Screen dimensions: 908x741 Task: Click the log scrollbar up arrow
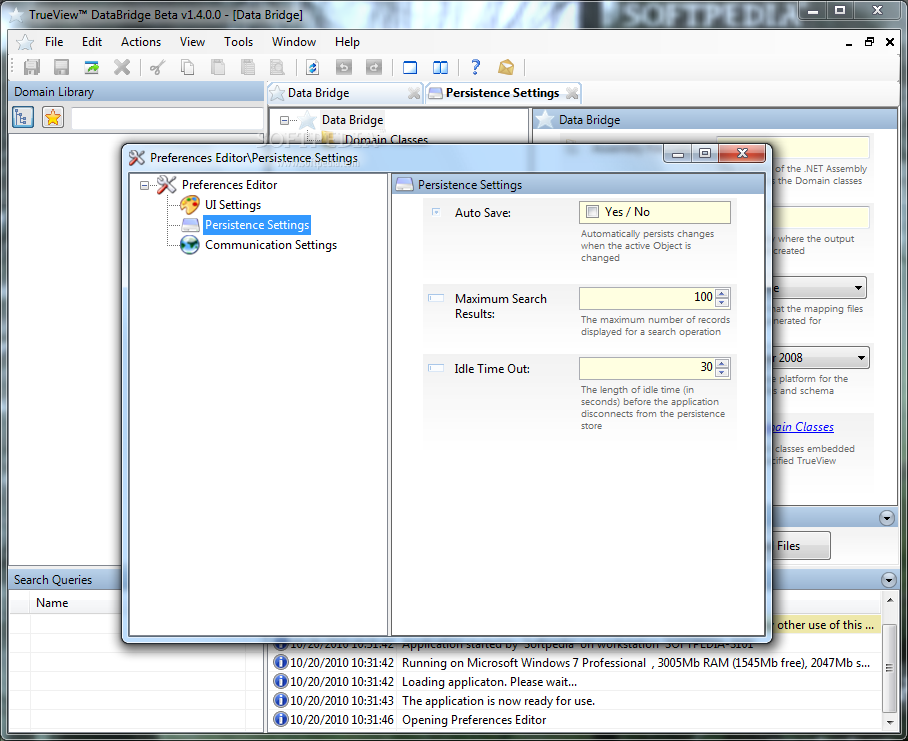click(889, 600)
